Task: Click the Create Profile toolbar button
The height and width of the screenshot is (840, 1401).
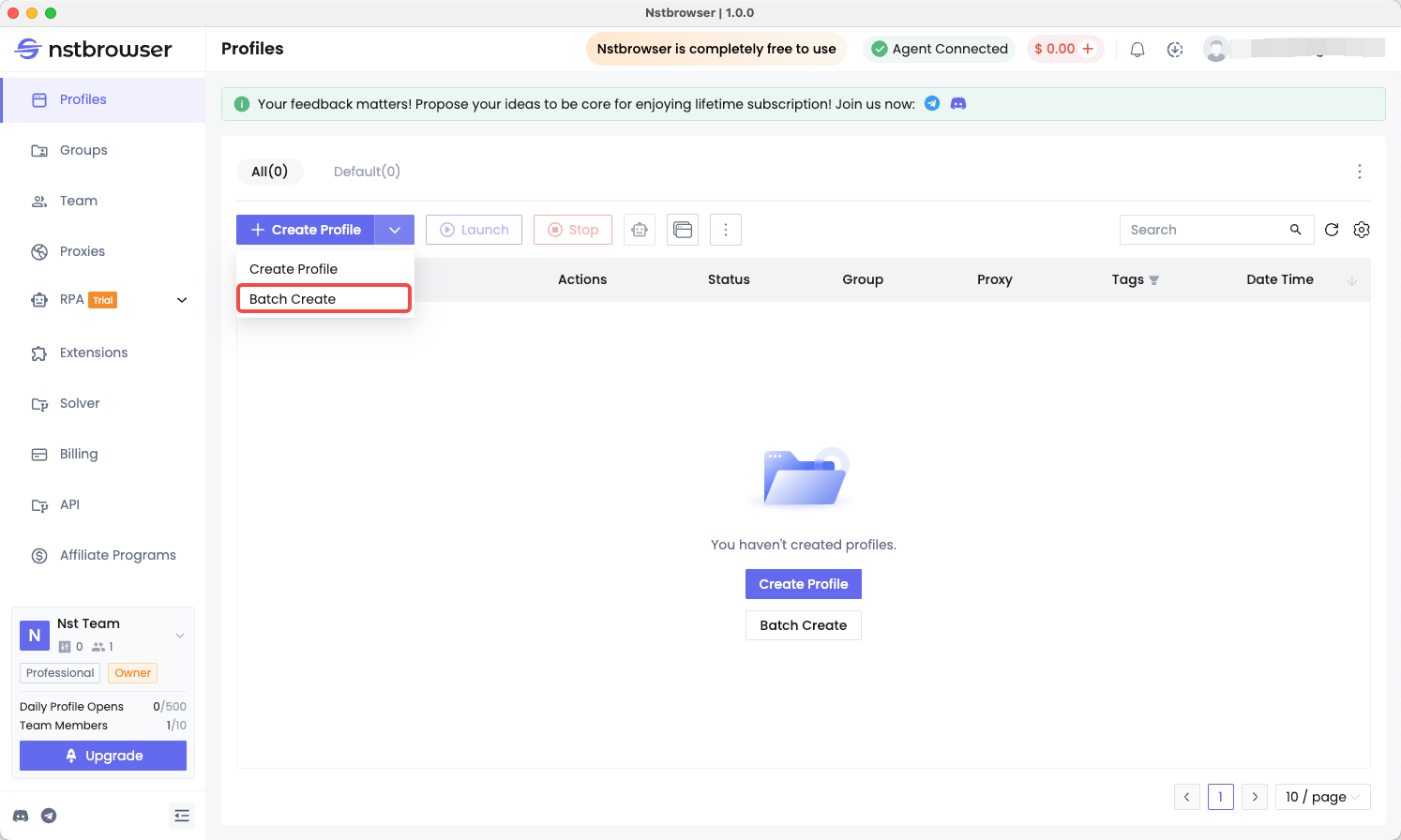Action: pos(306,230)
